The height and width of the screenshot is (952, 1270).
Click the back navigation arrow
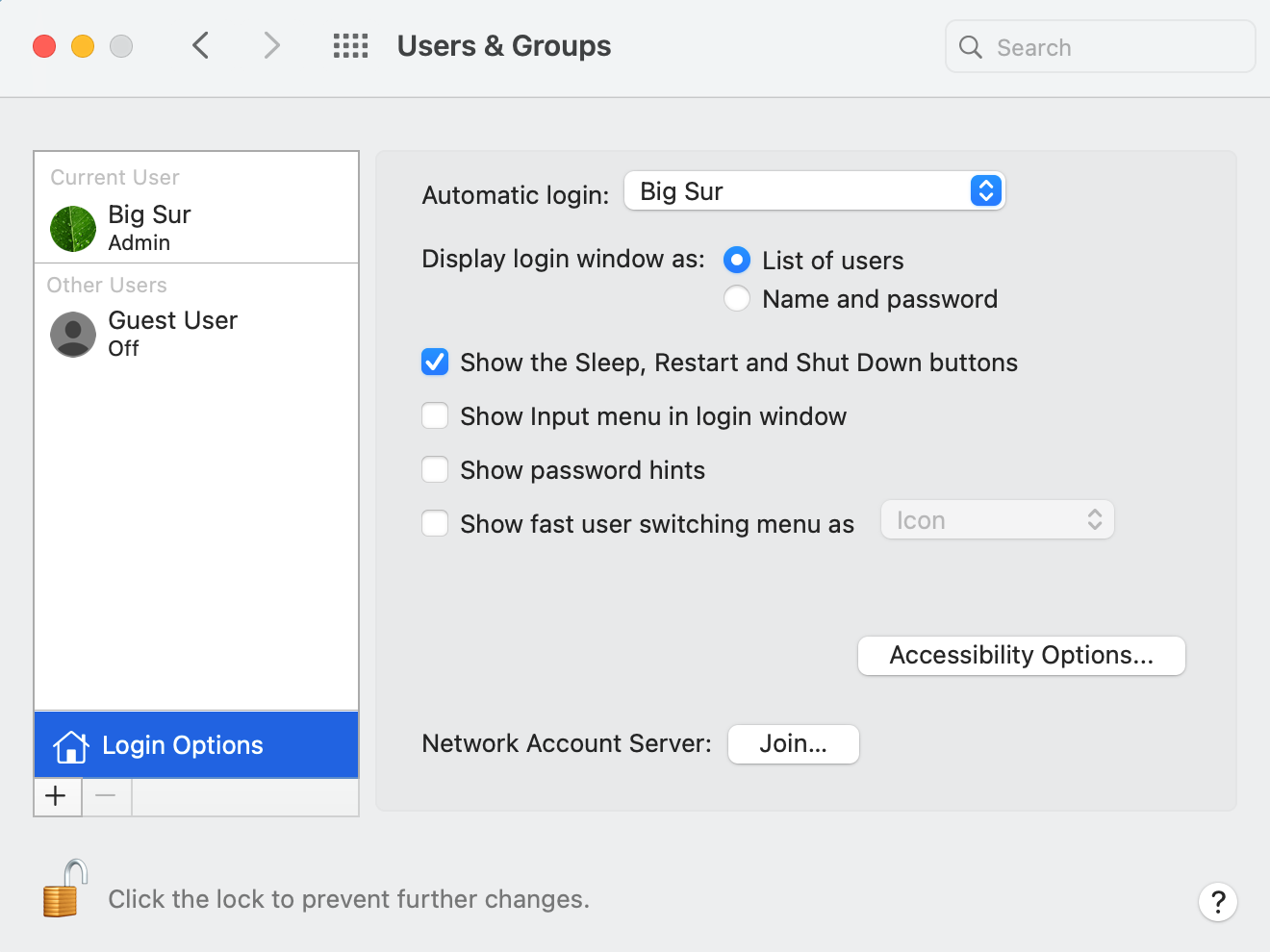pos(201,45)
